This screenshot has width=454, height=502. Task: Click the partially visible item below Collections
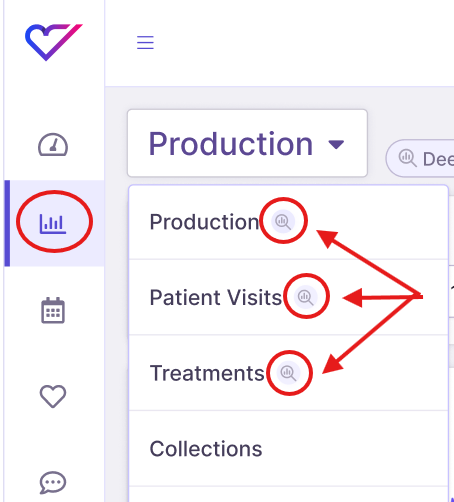[x=288, y=495]
